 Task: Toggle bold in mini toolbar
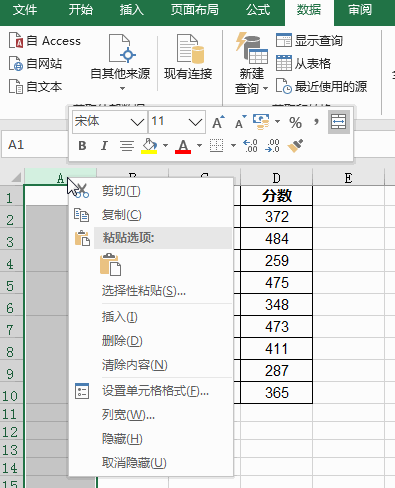(82, 146)
